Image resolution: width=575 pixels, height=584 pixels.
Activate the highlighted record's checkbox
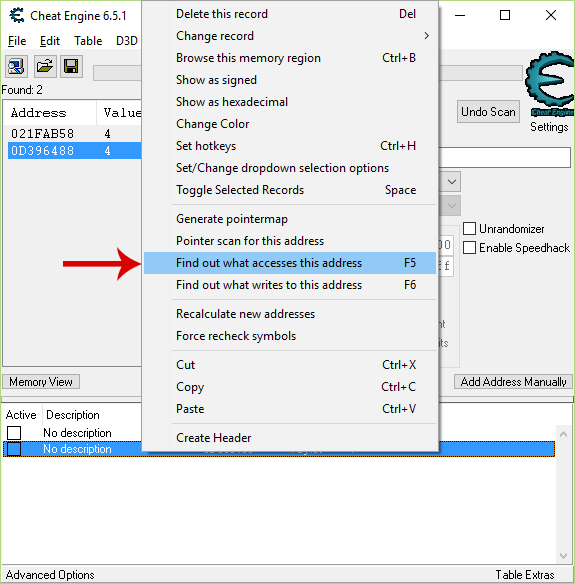[14, 449]
